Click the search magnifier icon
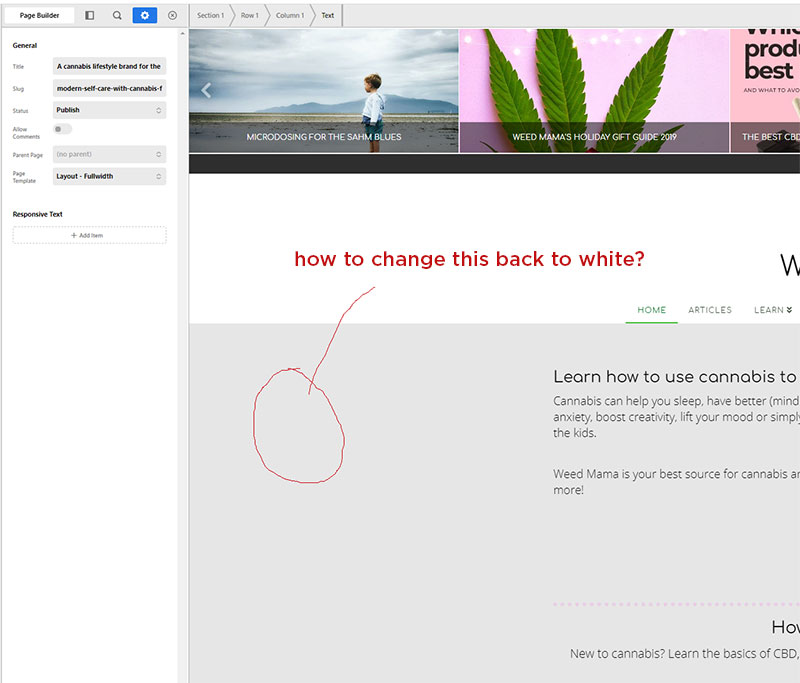 coord(117,16)
